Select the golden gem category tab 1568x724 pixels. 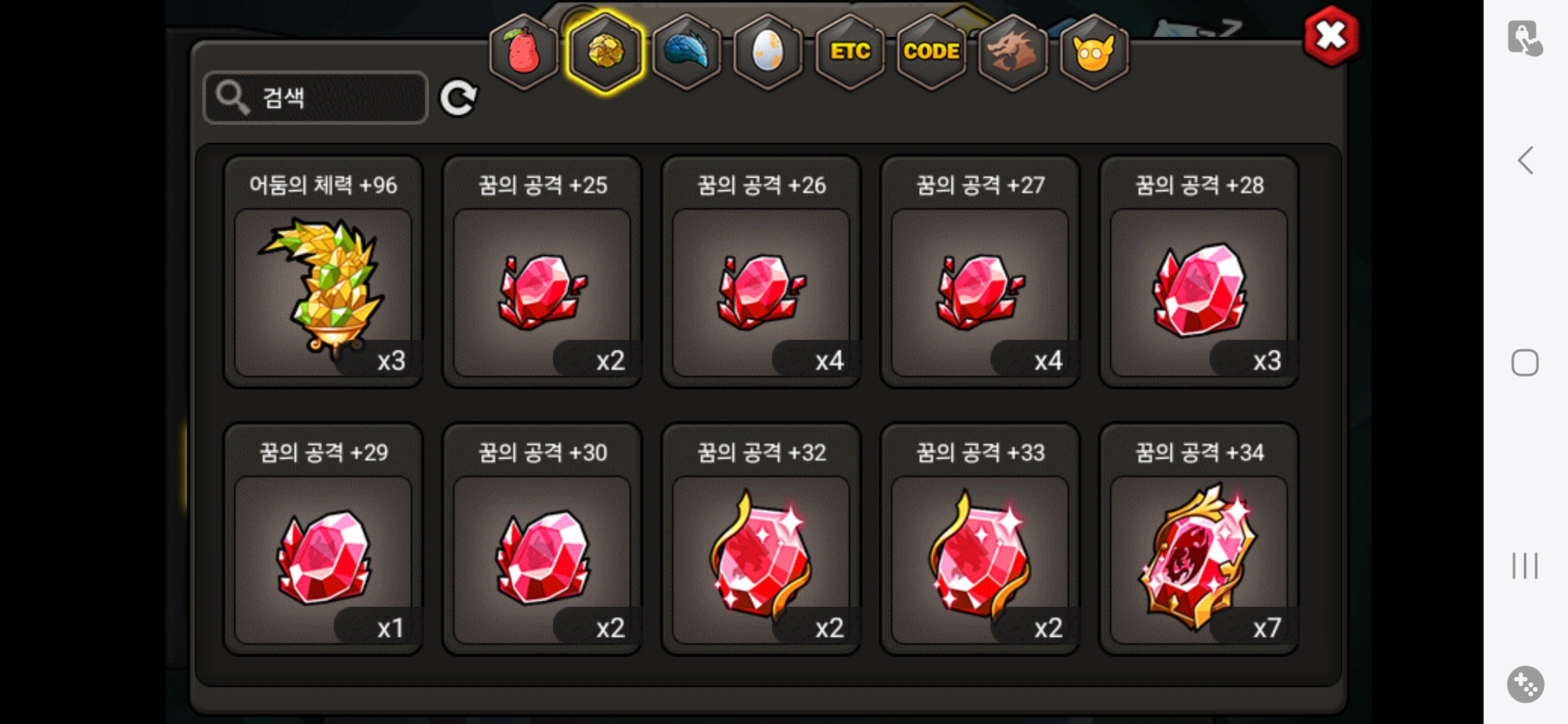tap(605, 52)
